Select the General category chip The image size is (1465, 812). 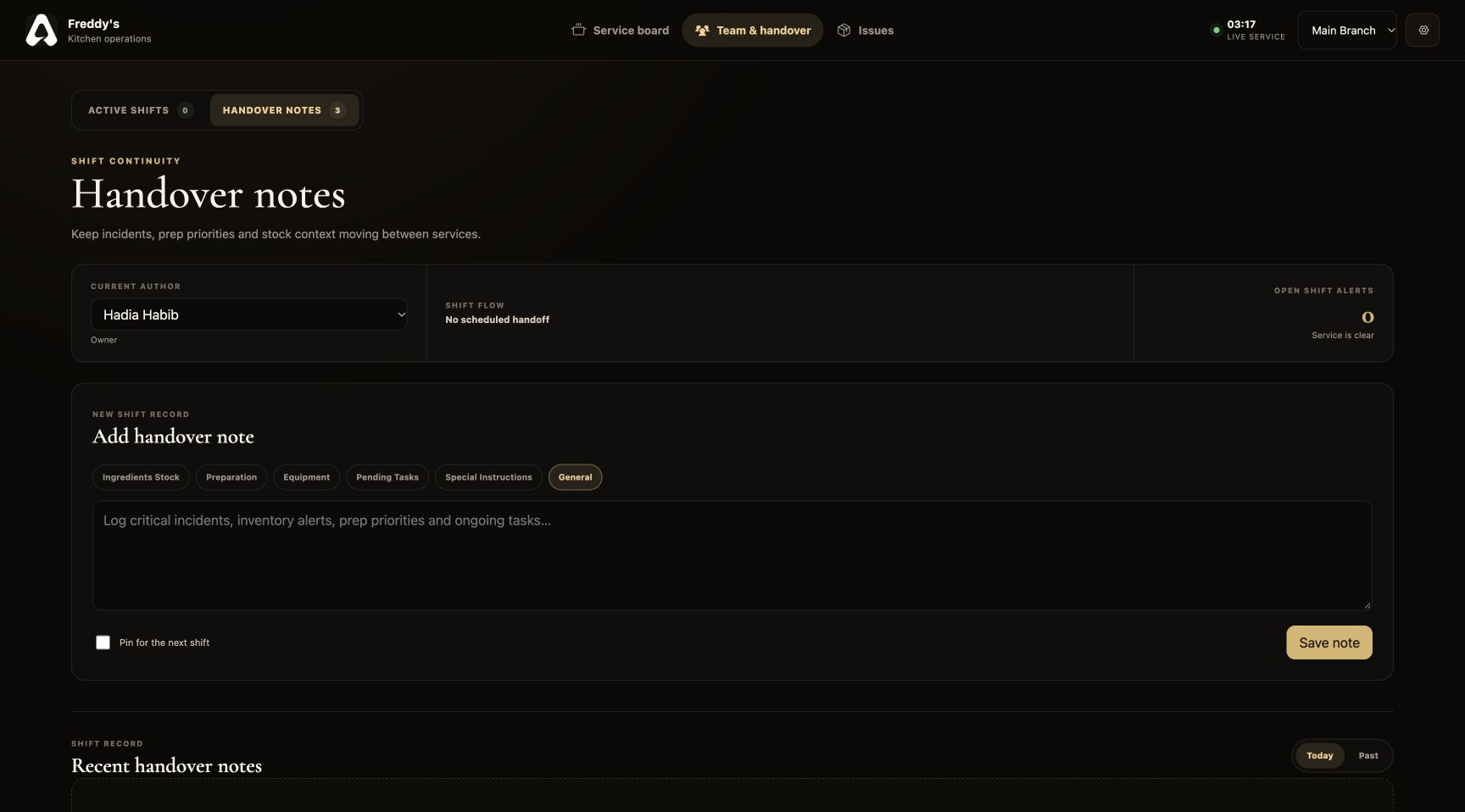coord(575,477)
